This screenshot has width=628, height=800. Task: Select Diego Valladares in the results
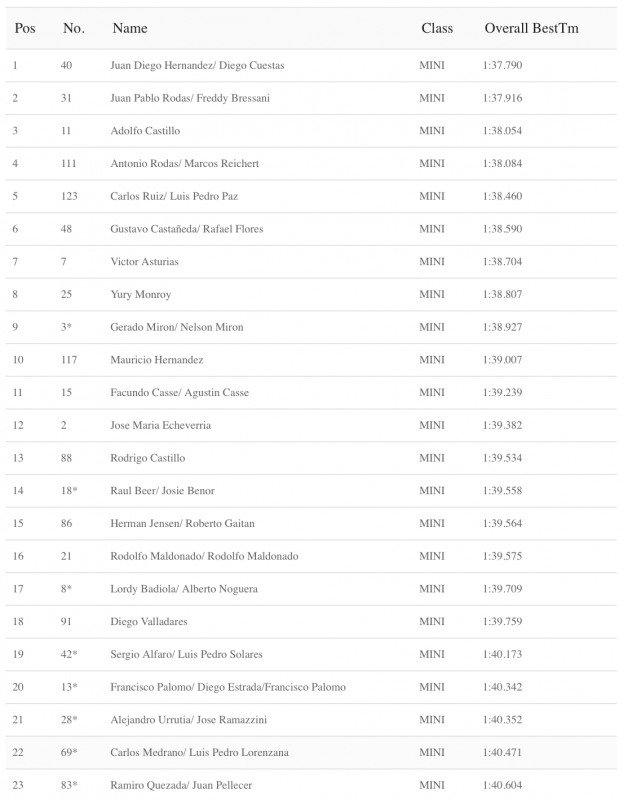click(147, 622)
